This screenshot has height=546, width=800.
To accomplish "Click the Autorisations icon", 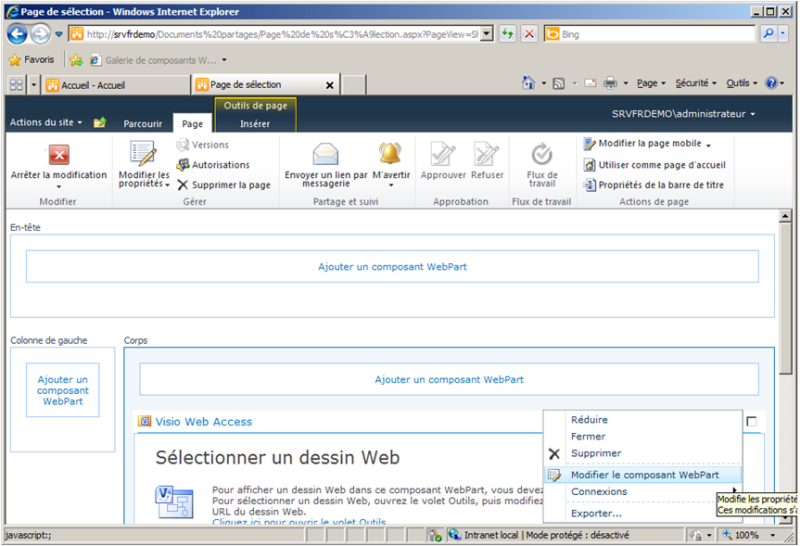I will (x=183, y=165).
